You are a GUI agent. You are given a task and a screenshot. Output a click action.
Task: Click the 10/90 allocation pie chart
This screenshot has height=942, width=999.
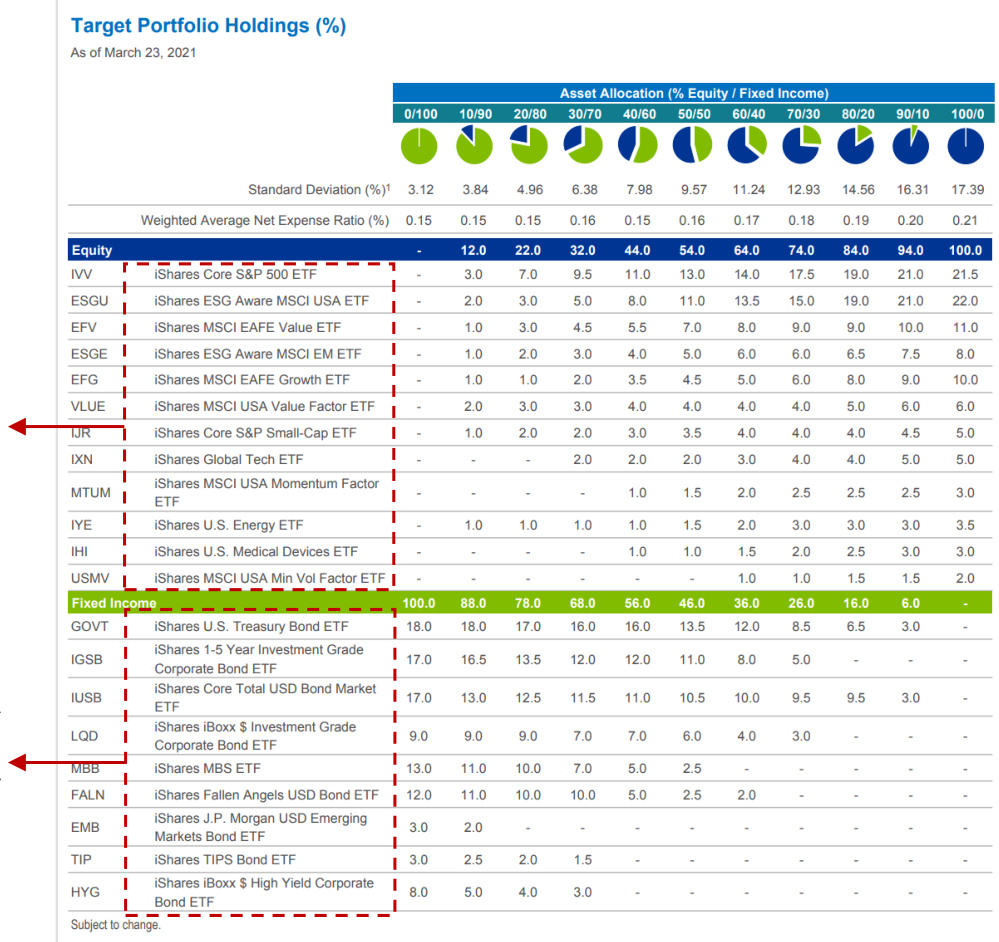point(475,147)
